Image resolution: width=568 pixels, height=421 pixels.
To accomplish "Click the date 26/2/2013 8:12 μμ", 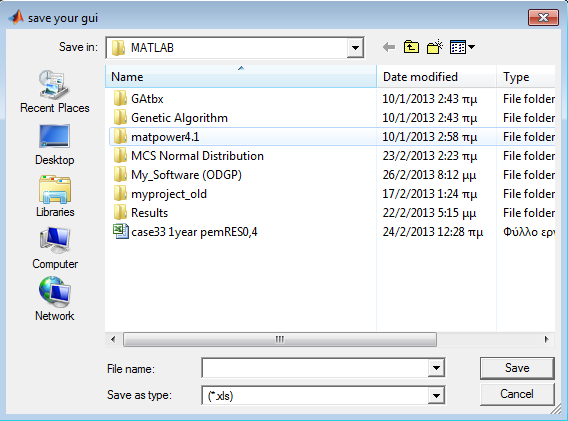I will 429,175.
